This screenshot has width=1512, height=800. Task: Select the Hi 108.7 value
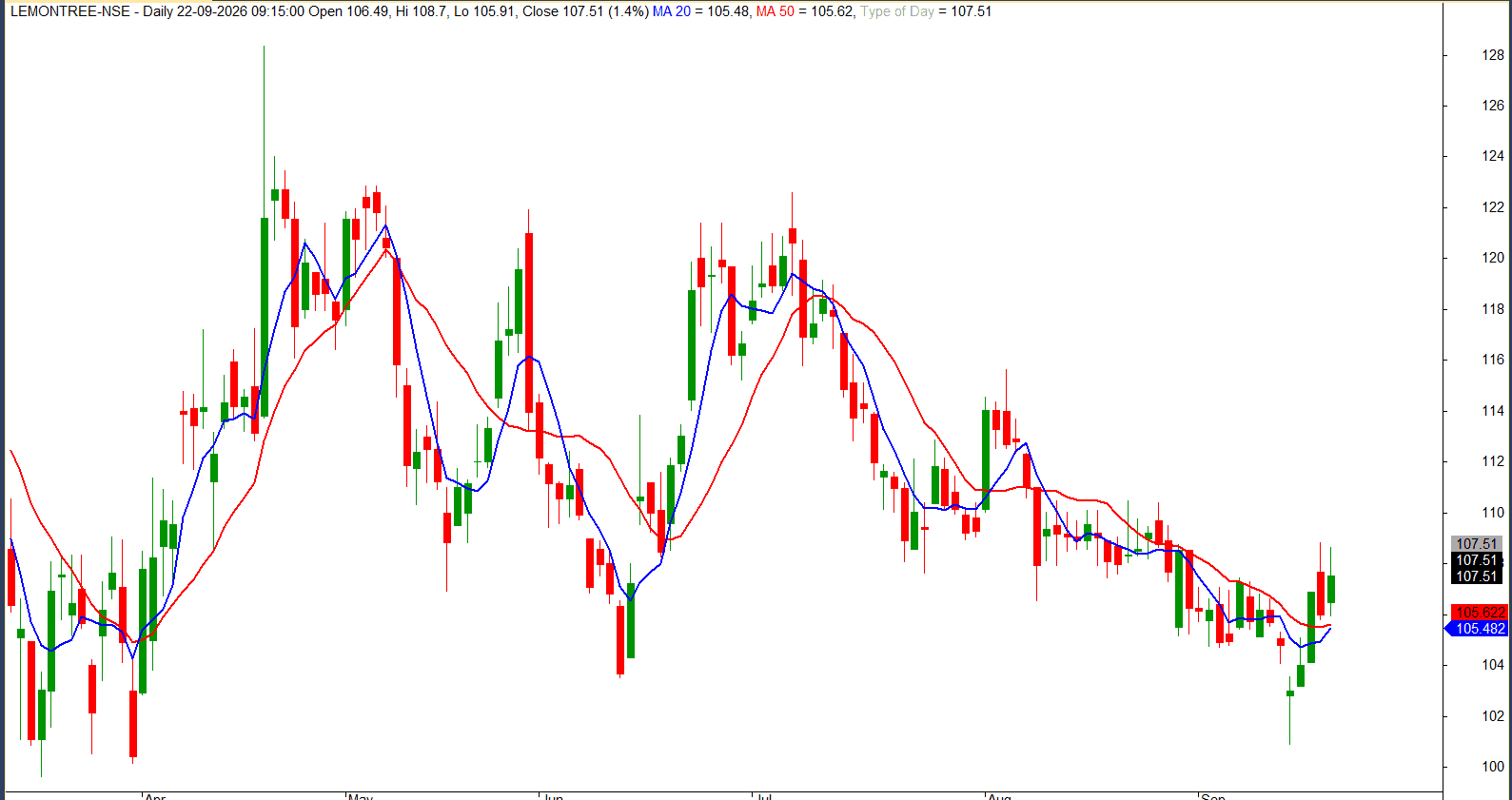click(x=422, y=11)
